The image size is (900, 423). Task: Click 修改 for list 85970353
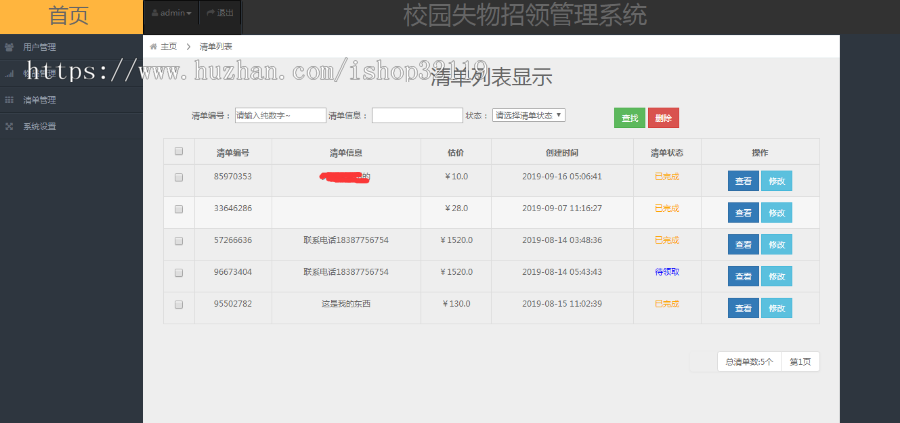click(777, 181)
